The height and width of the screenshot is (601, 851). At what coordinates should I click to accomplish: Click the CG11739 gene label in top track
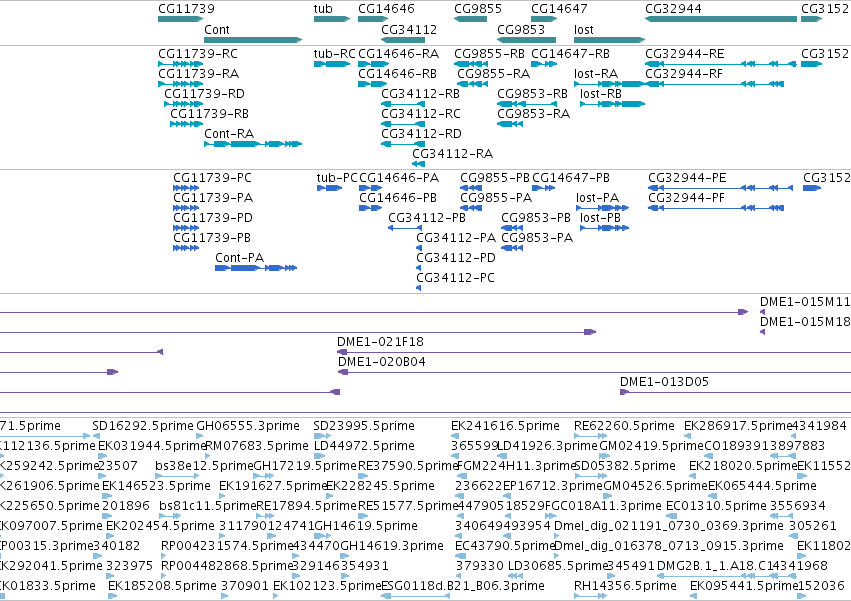tap(186, 9)
